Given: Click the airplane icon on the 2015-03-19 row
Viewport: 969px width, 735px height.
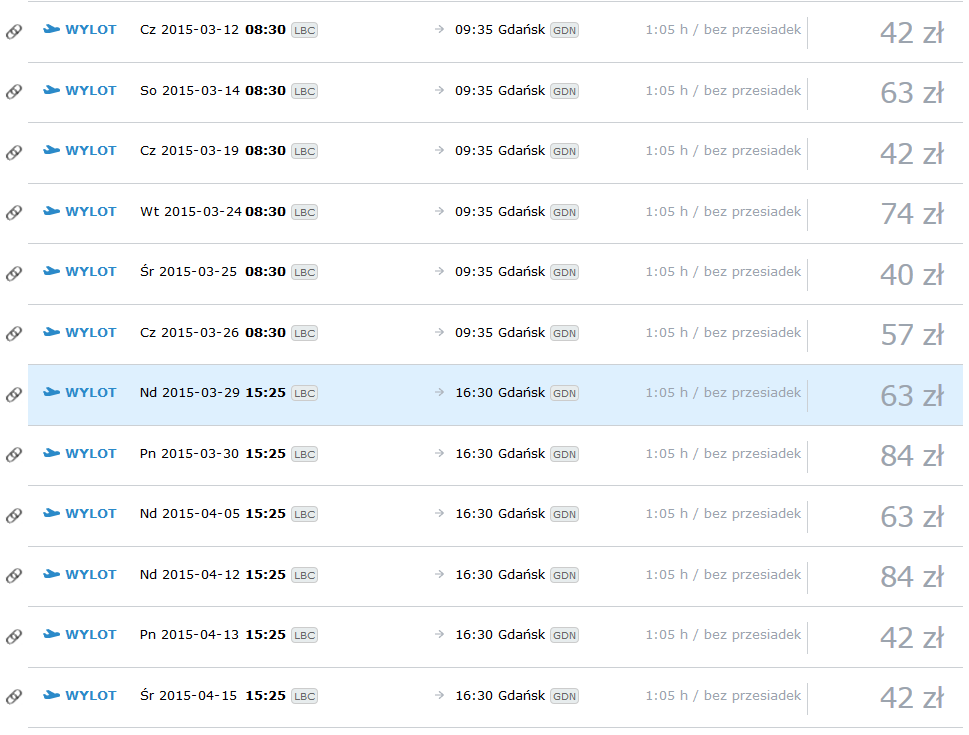Looking at the screenshot, I should tap(51, 150).
